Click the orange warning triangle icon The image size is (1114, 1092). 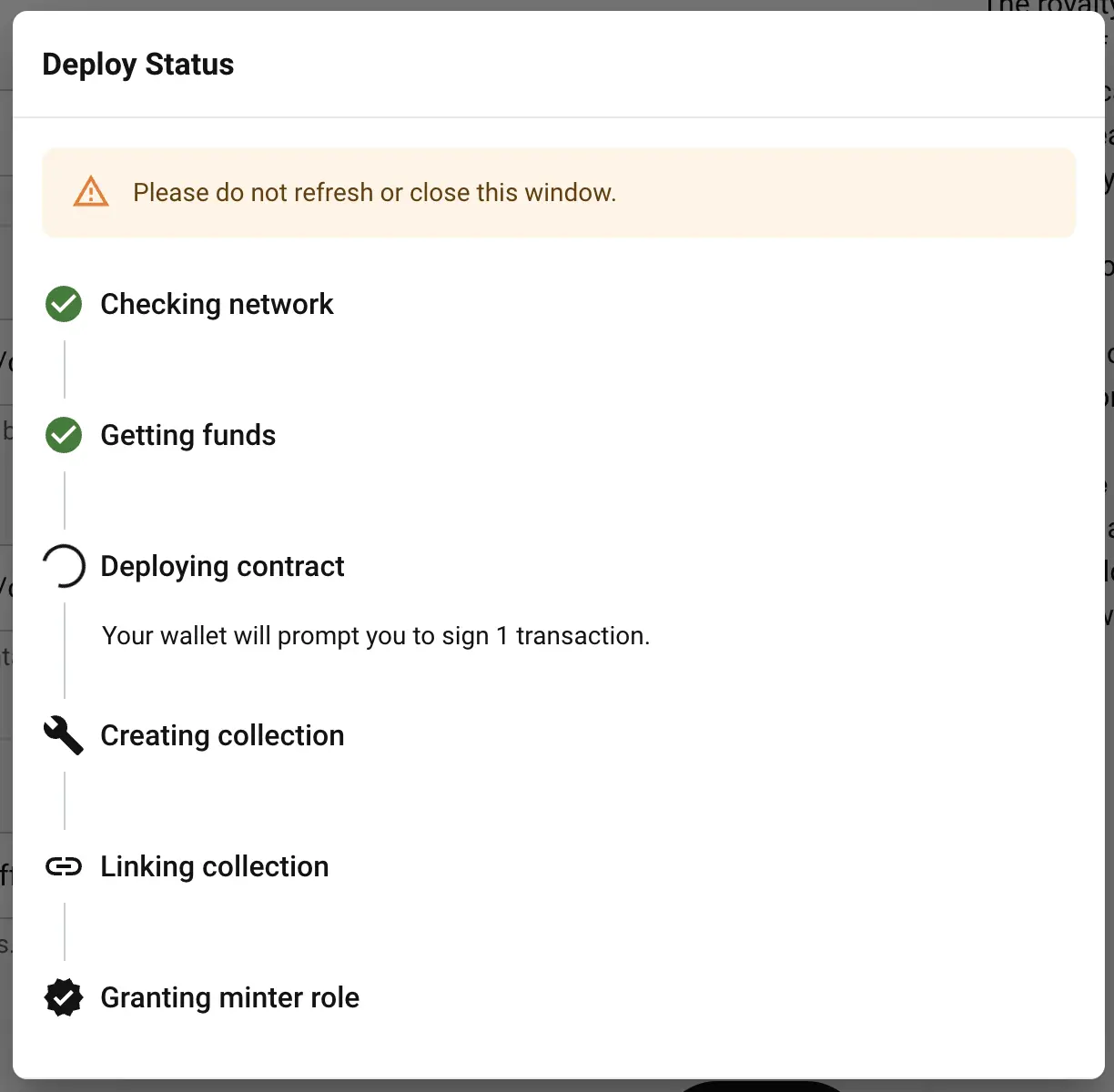point(91,192)
